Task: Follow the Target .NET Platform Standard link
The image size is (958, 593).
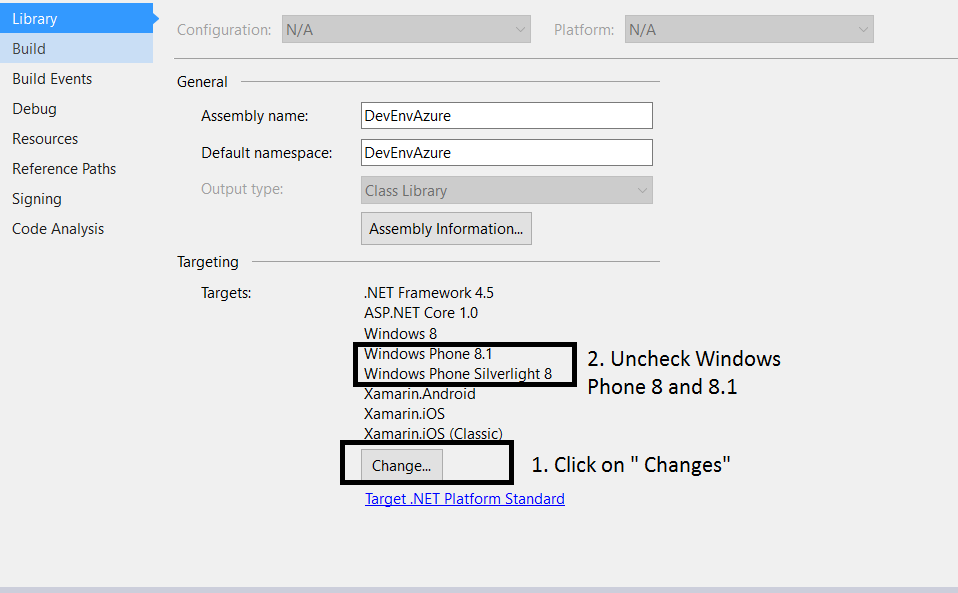Action: tap(464, 499)
